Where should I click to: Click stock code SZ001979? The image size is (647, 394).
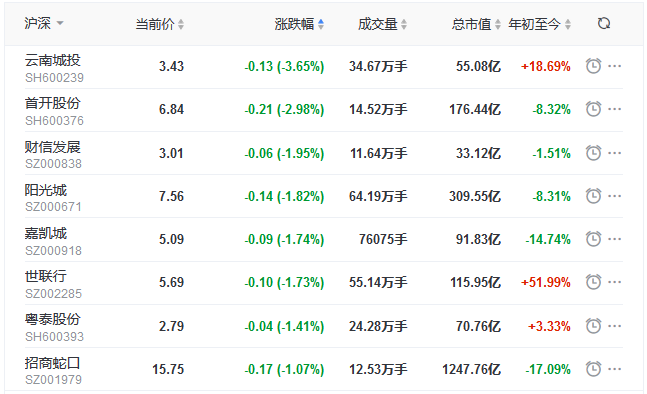(53, 380)
